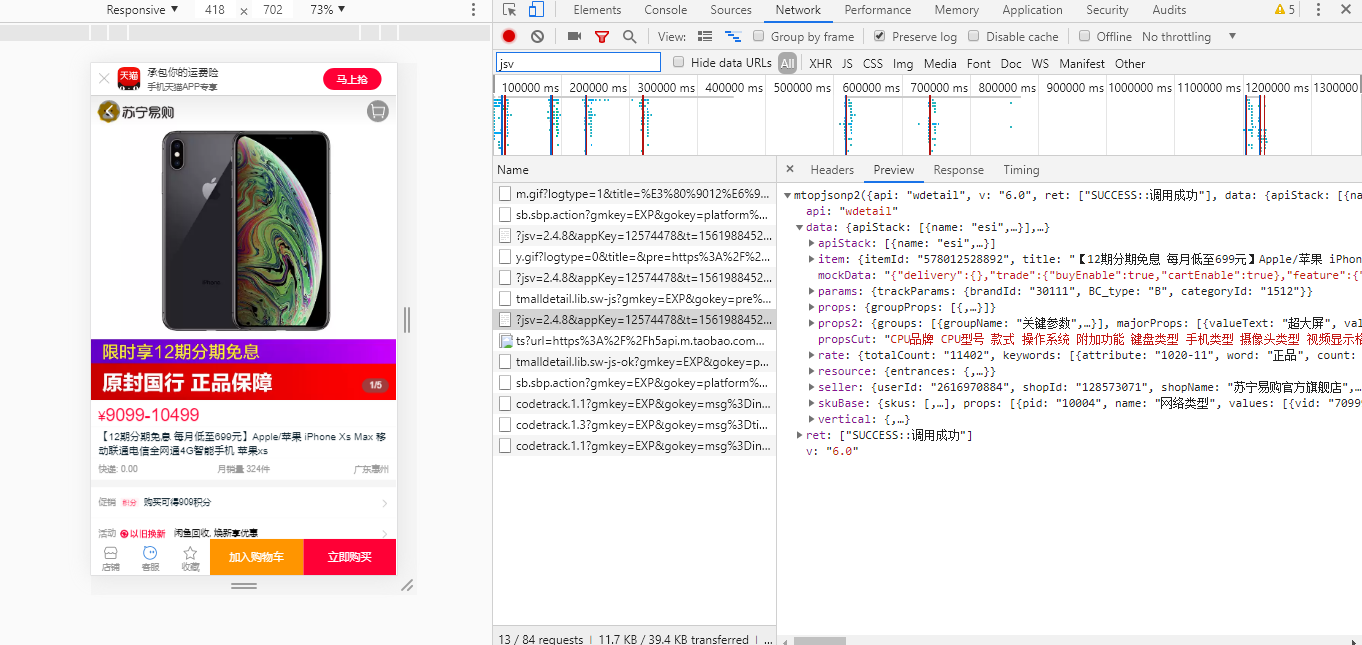The height and width of the screenshot is (645, 1362).
Task: Open the Sources tab
Action: click(x=731, y=10)
